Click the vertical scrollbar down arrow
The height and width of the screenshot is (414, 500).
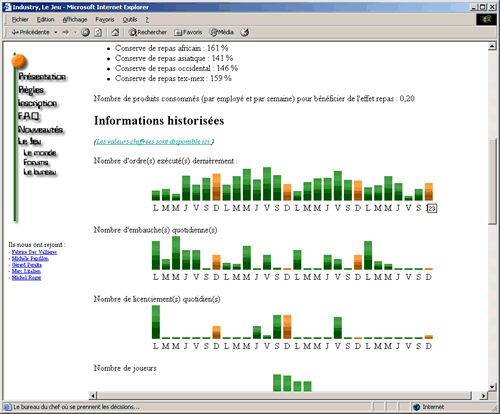pyautogui.click(x=492, y=387)
